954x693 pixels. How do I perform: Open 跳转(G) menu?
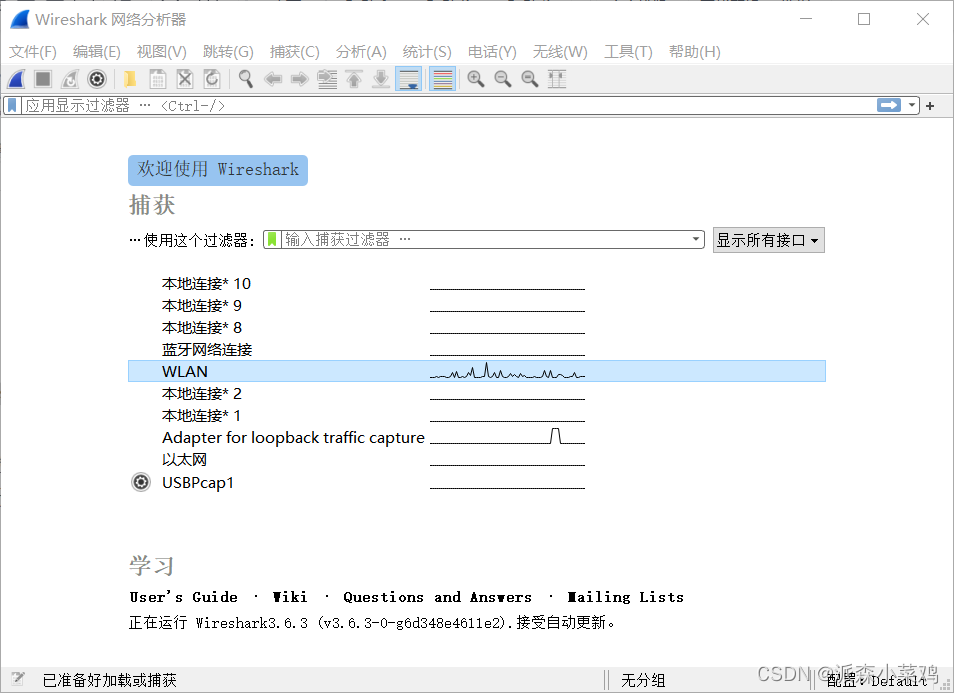click(228, 52)
